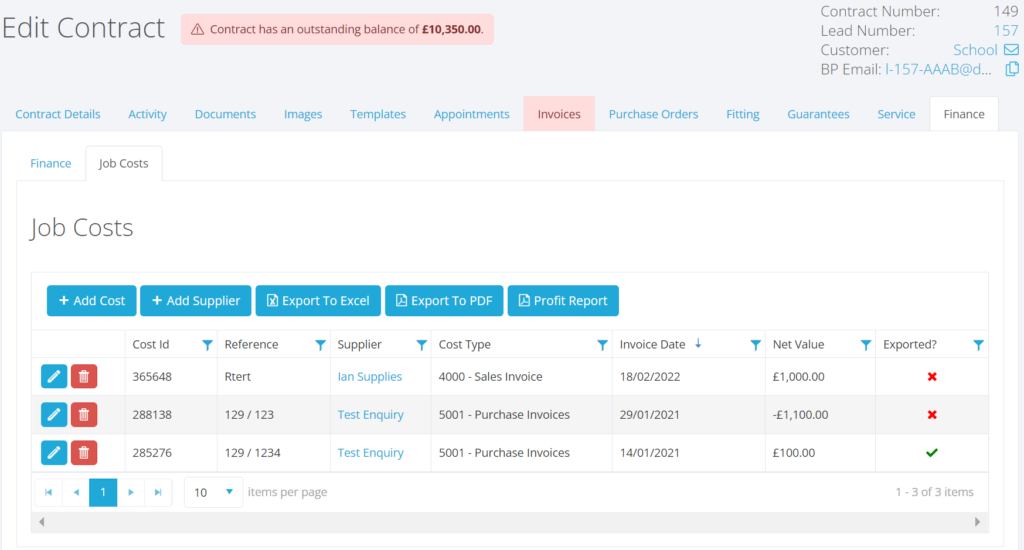The height and width of the screenshot is (550, 1024).
Task: Open the Cost Type column filter
Action: click(x=602, y=345)
